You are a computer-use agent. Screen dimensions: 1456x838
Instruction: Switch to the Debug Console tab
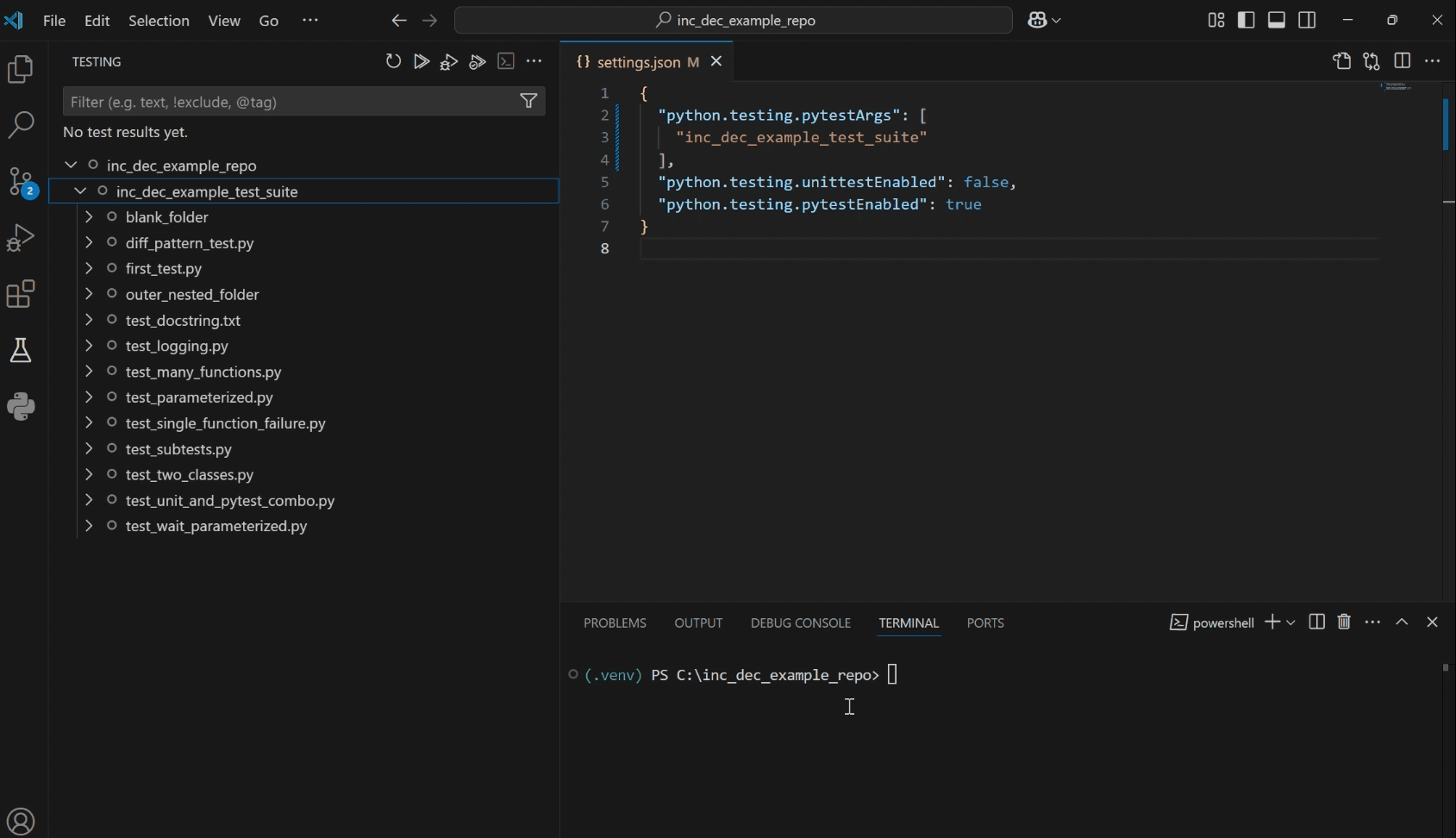(x=801, y=622)
